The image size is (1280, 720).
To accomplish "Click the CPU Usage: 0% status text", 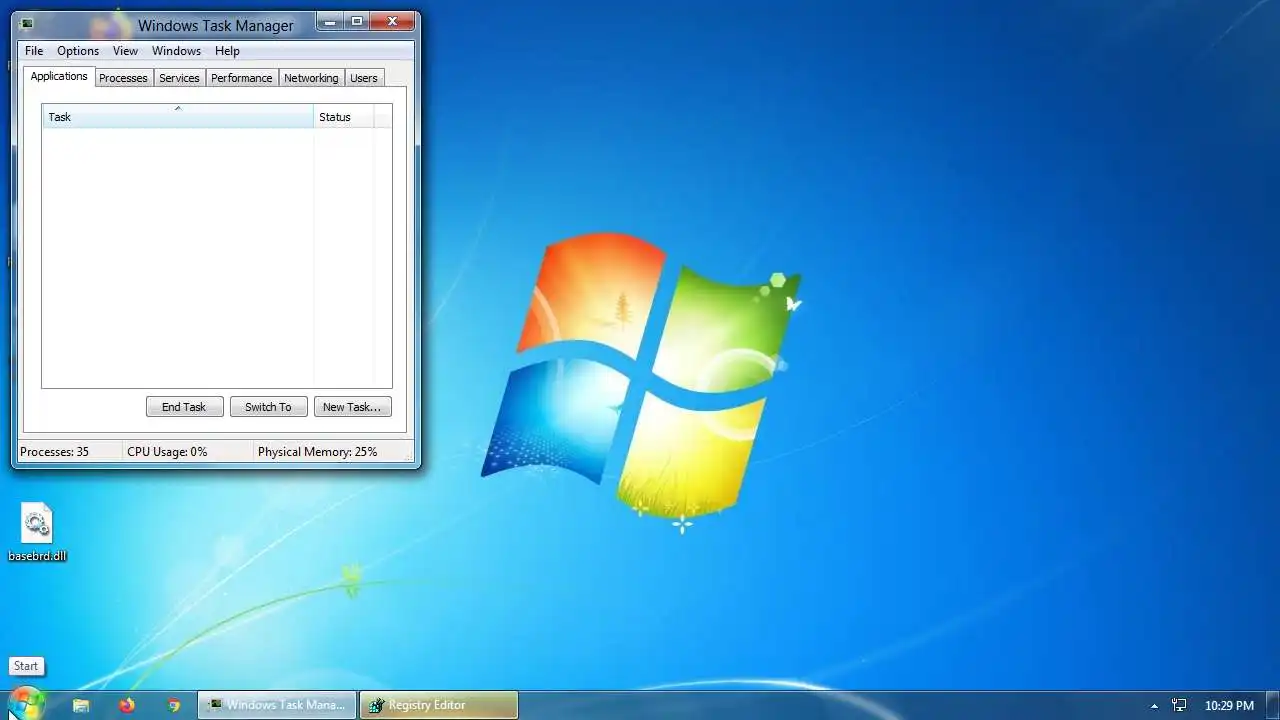I will [167, 452].
